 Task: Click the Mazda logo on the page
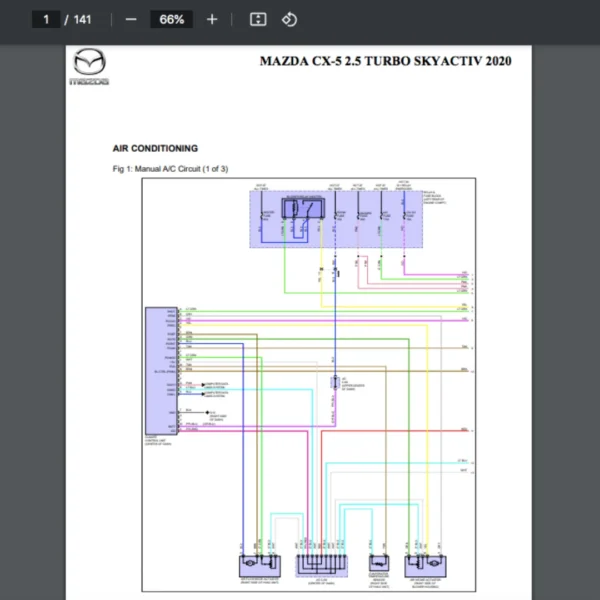[89, 67]
